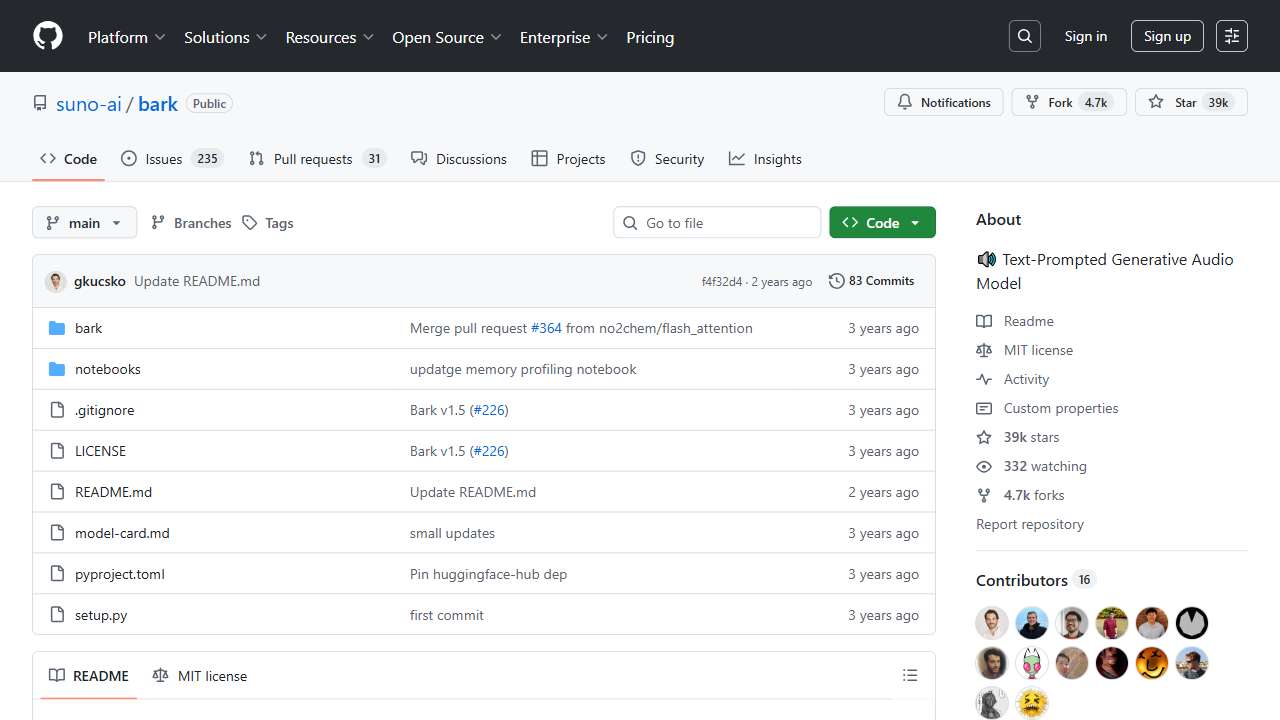Click gkucsko's avatar in commit row
Screen dimensions: 1280x720
click(x=56, y=281)
